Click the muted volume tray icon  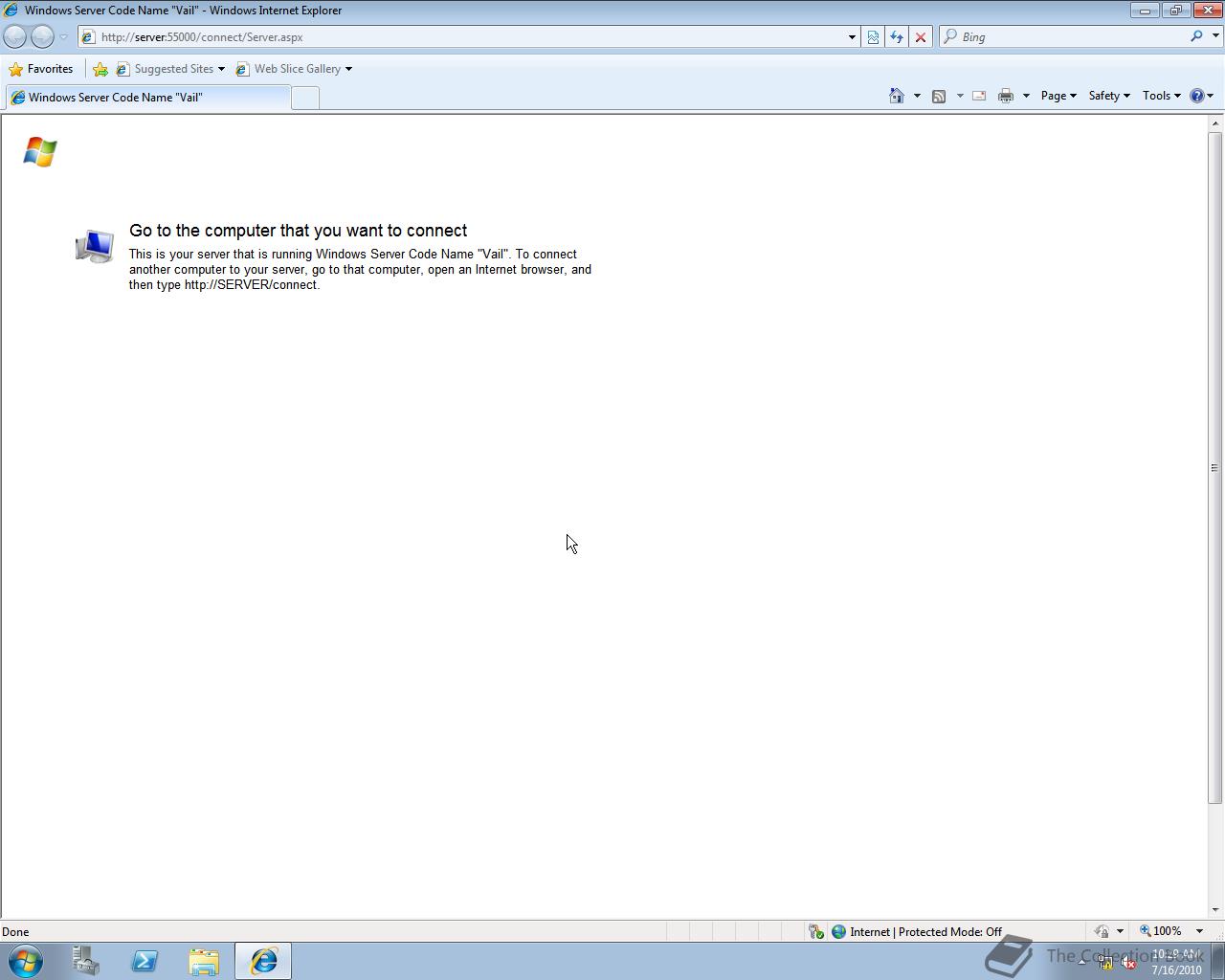[1128, 964]
